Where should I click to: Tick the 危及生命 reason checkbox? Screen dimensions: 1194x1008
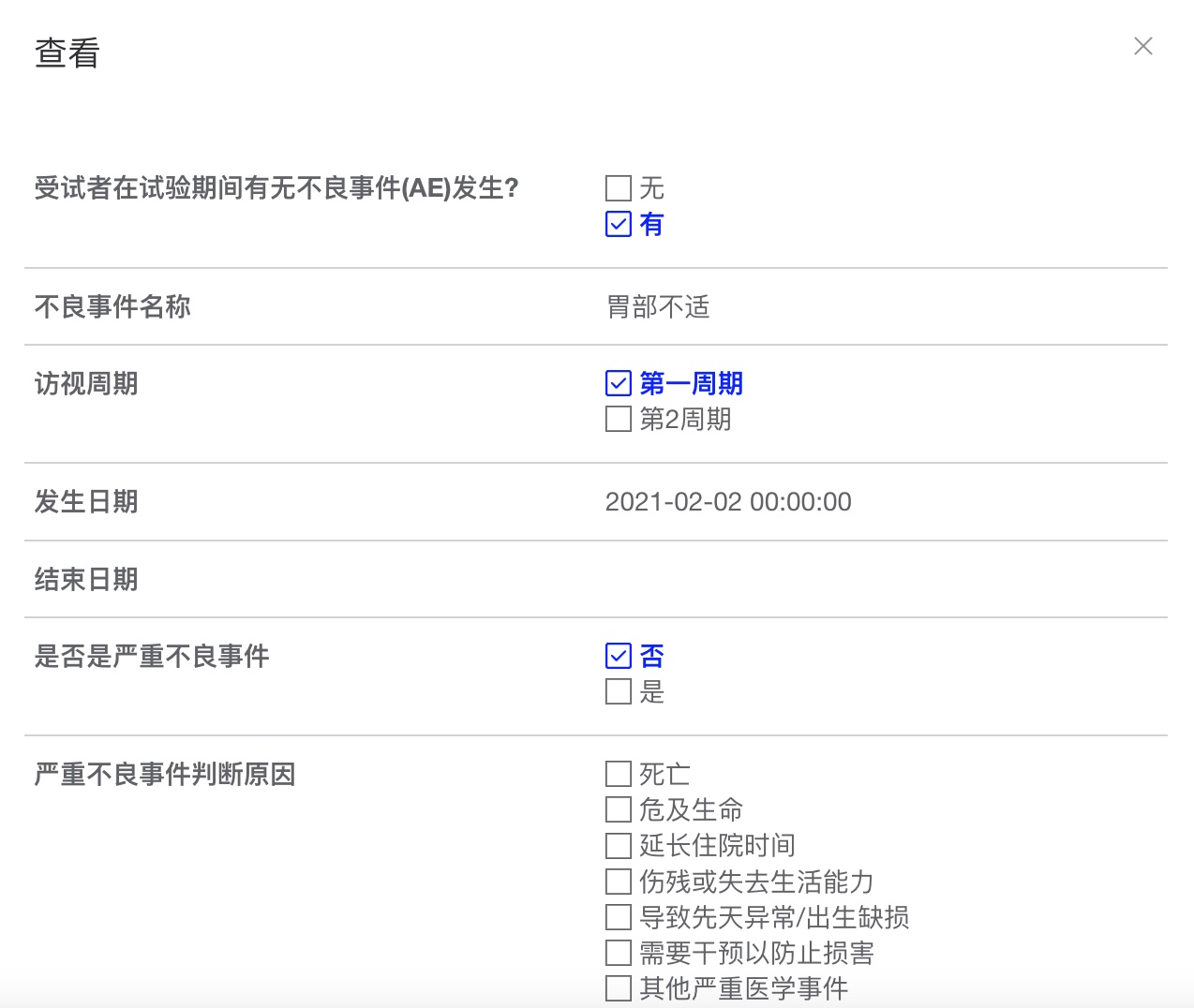619,810
